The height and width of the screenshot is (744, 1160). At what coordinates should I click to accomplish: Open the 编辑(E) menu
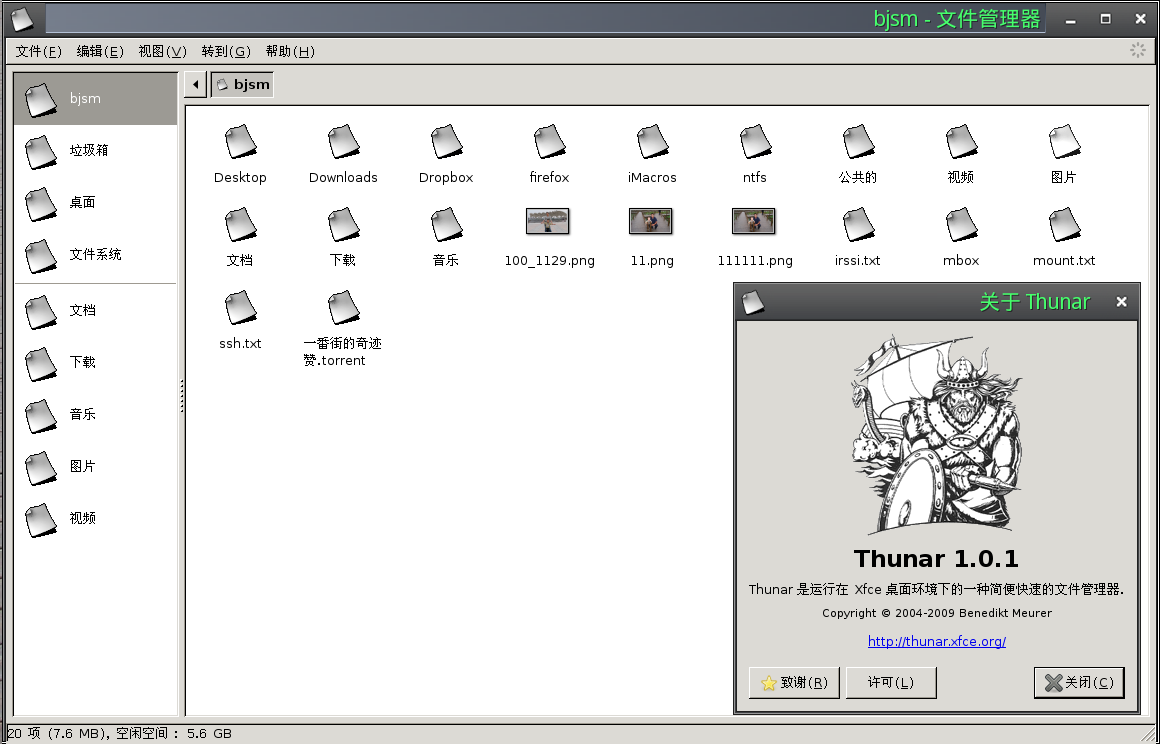coord(100,51)
